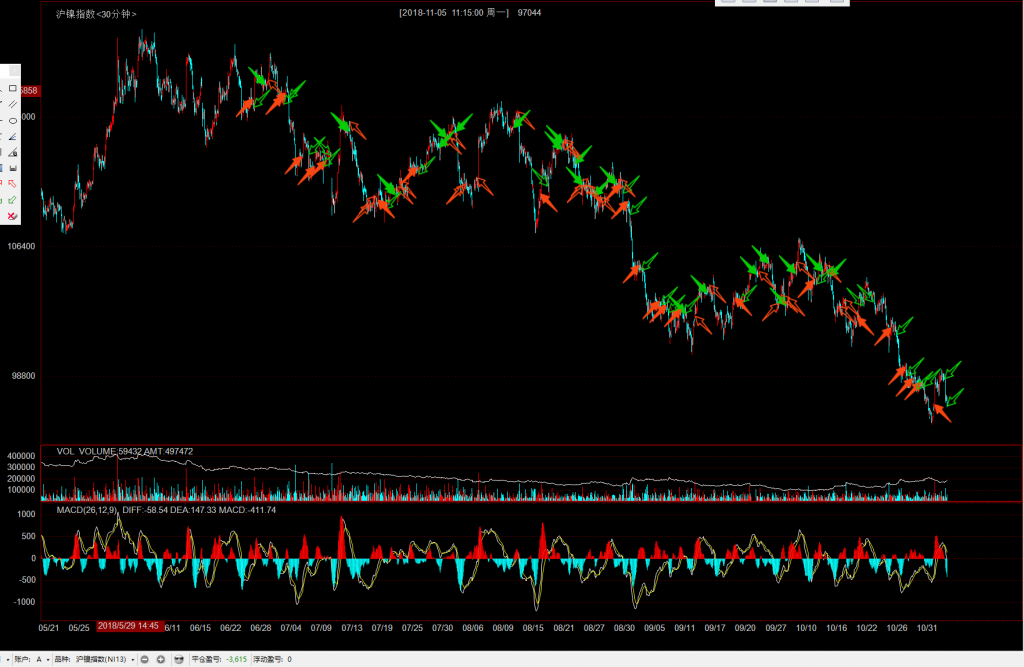This screenshot has height=667, width=1024.
Task: Open the 账户 account dropdown
Action: click(41, 659)
